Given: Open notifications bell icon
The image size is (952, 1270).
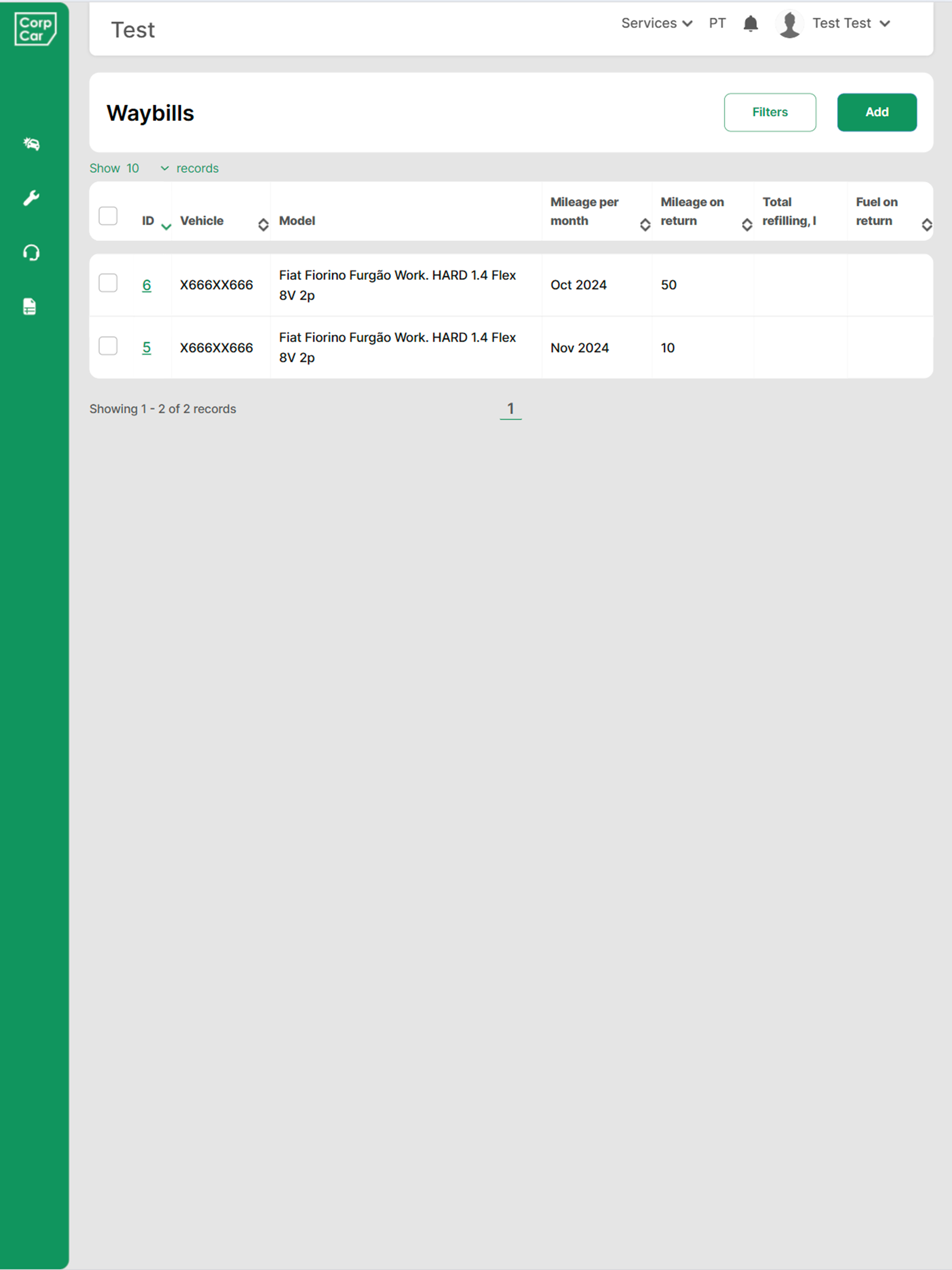Looking at the screenshot, I should click(750, 24).
